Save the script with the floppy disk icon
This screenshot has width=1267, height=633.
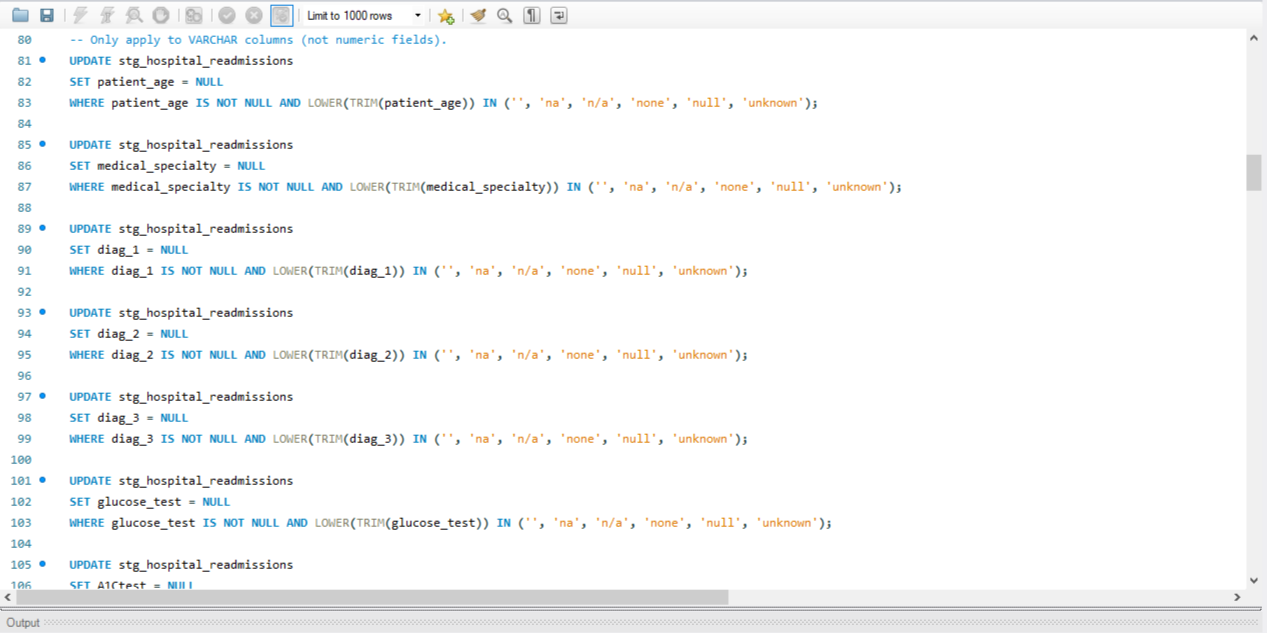pyautogui.click(x=47, y=15)
